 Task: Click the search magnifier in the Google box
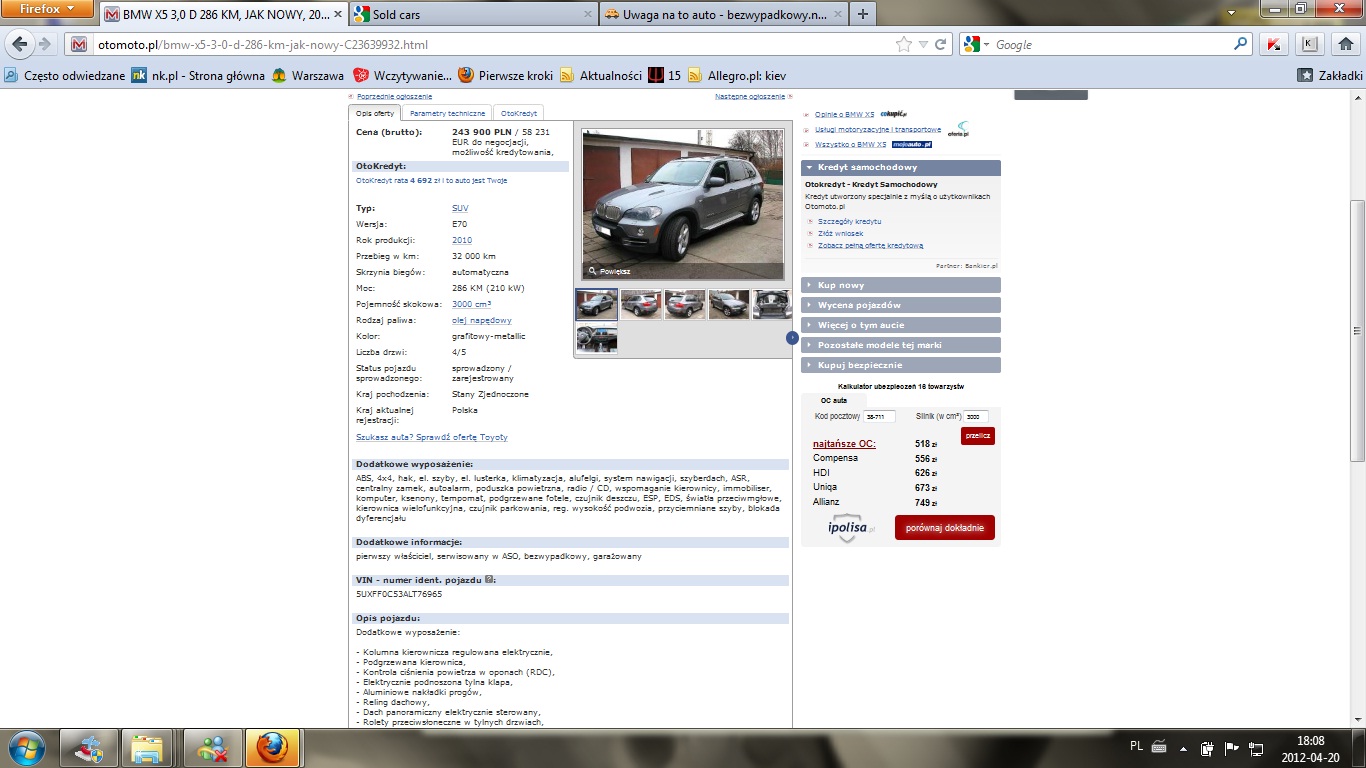pyautogui.click(x=1240, y=44)
